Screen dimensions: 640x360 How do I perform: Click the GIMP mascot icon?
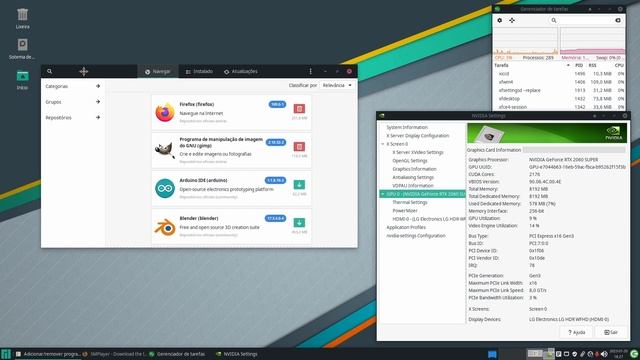(165, 150)
